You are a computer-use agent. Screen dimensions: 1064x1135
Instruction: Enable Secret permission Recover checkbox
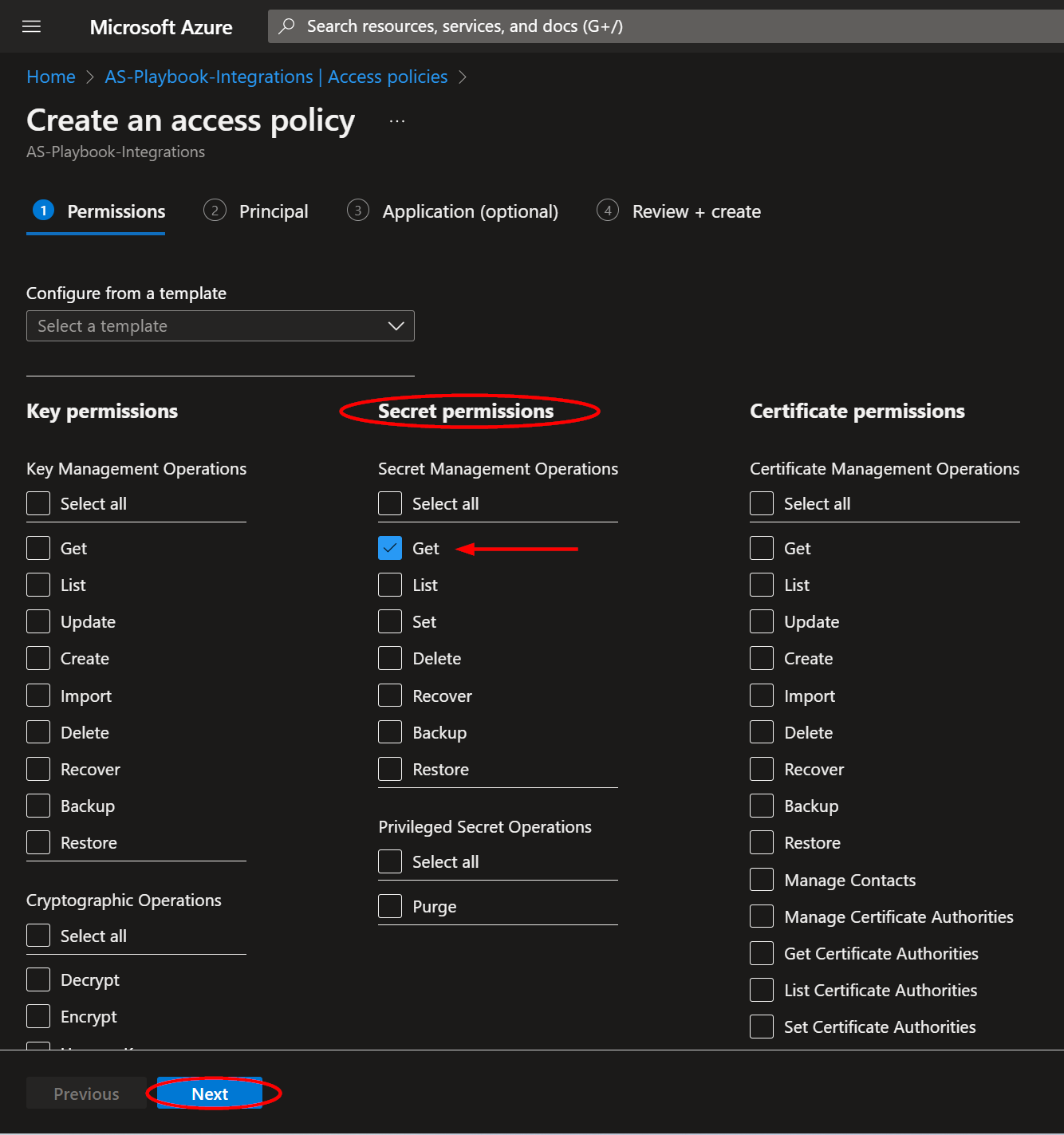[390, 696]
